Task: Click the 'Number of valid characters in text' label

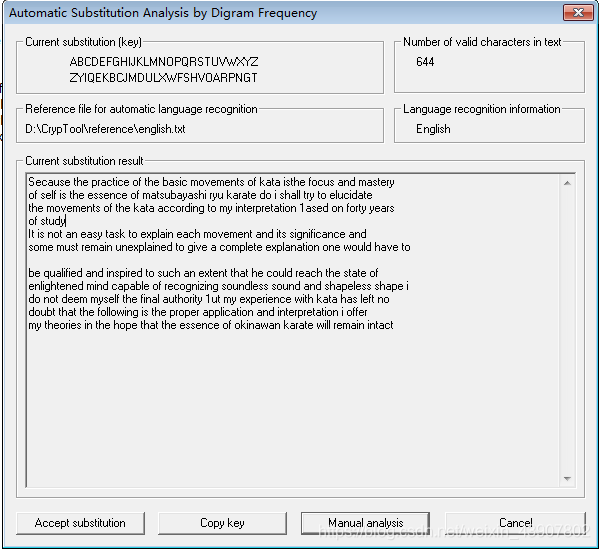Action: [482, 42]
